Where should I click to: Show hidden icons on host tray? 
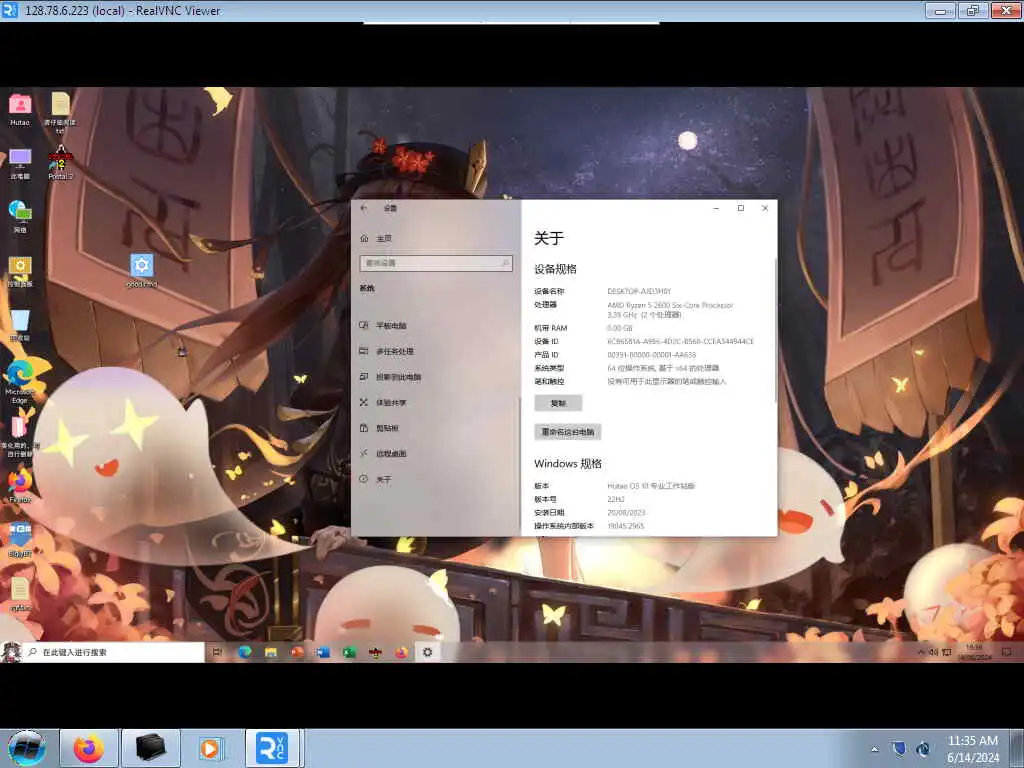pos(875,749)
